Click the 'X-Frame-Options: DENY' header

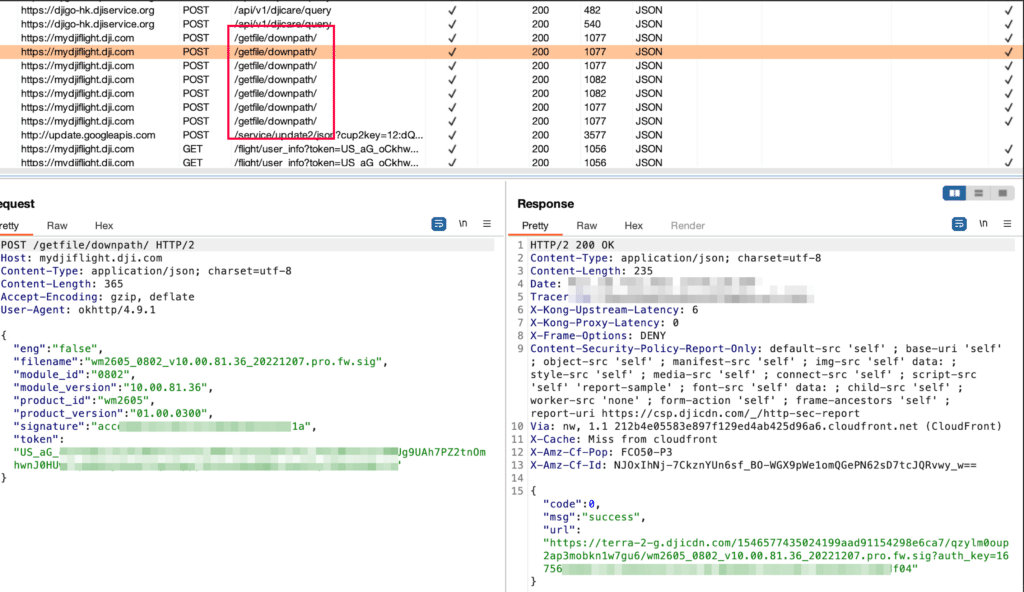(x=598, y=335)
